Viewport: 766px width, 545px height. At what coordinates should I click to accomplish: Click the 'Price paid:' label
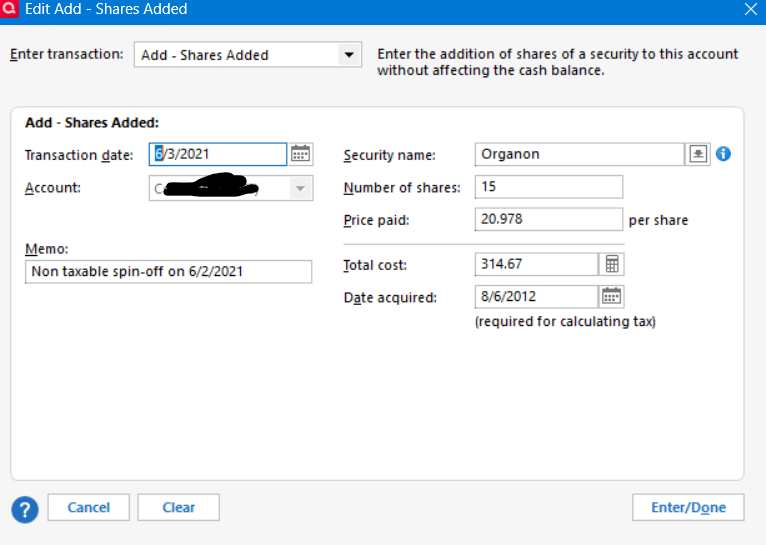point(376,220)
